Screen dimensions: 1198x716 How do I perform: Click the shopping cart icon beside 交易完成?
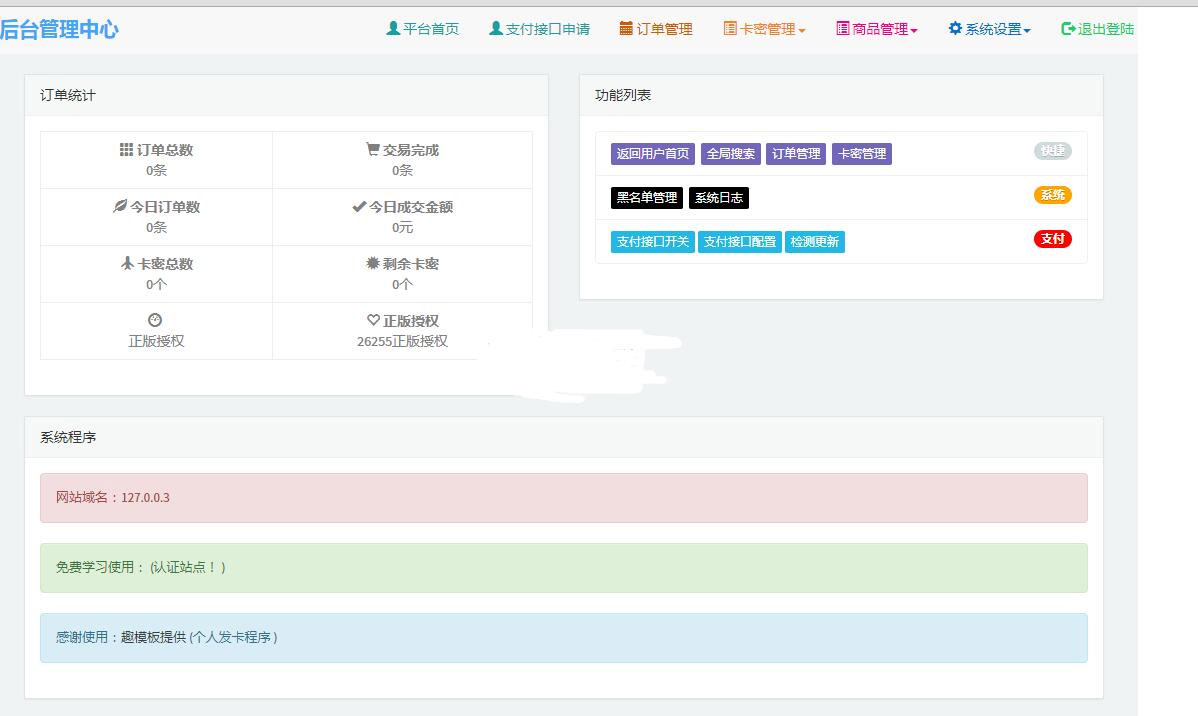(372, 150)
